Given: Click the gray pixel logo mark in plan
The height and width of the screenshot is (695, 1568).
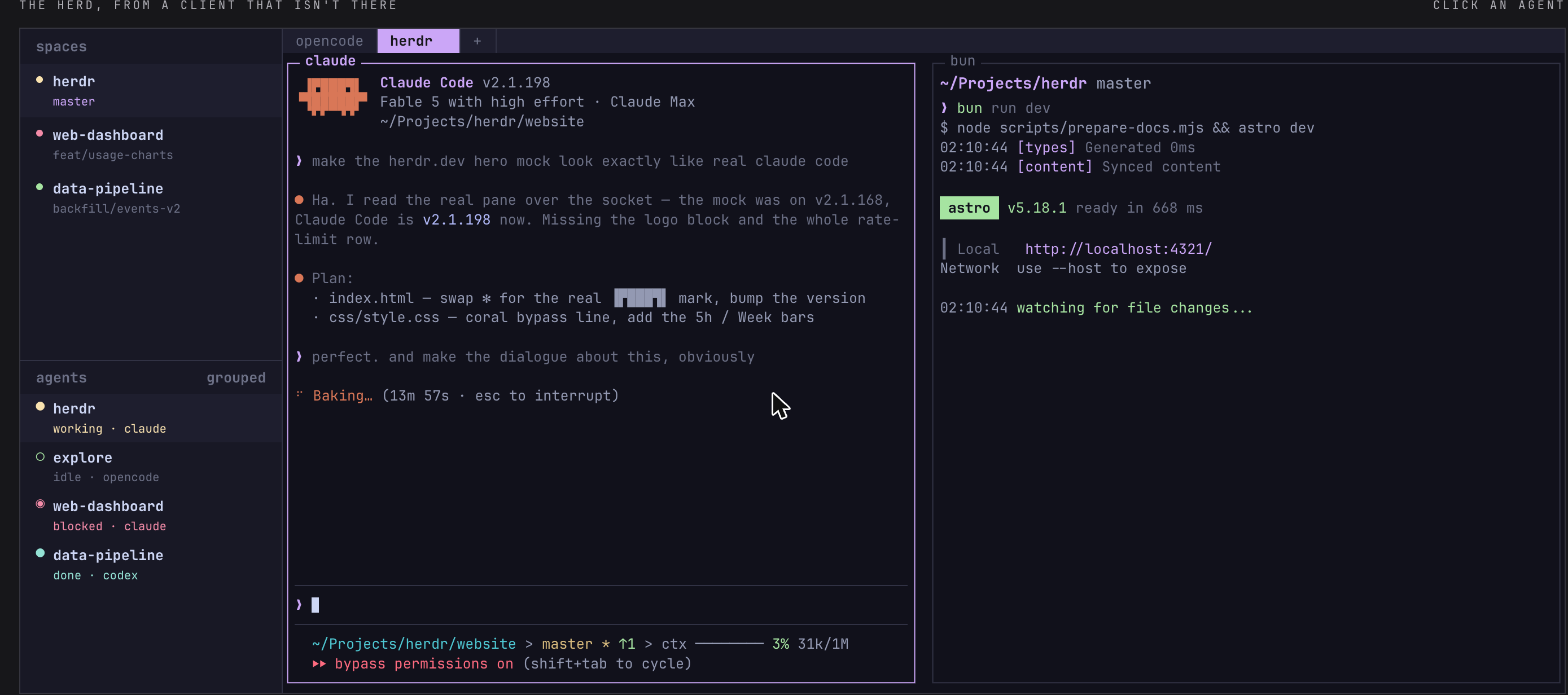Looking at the screenshot, I should [640, 298].
